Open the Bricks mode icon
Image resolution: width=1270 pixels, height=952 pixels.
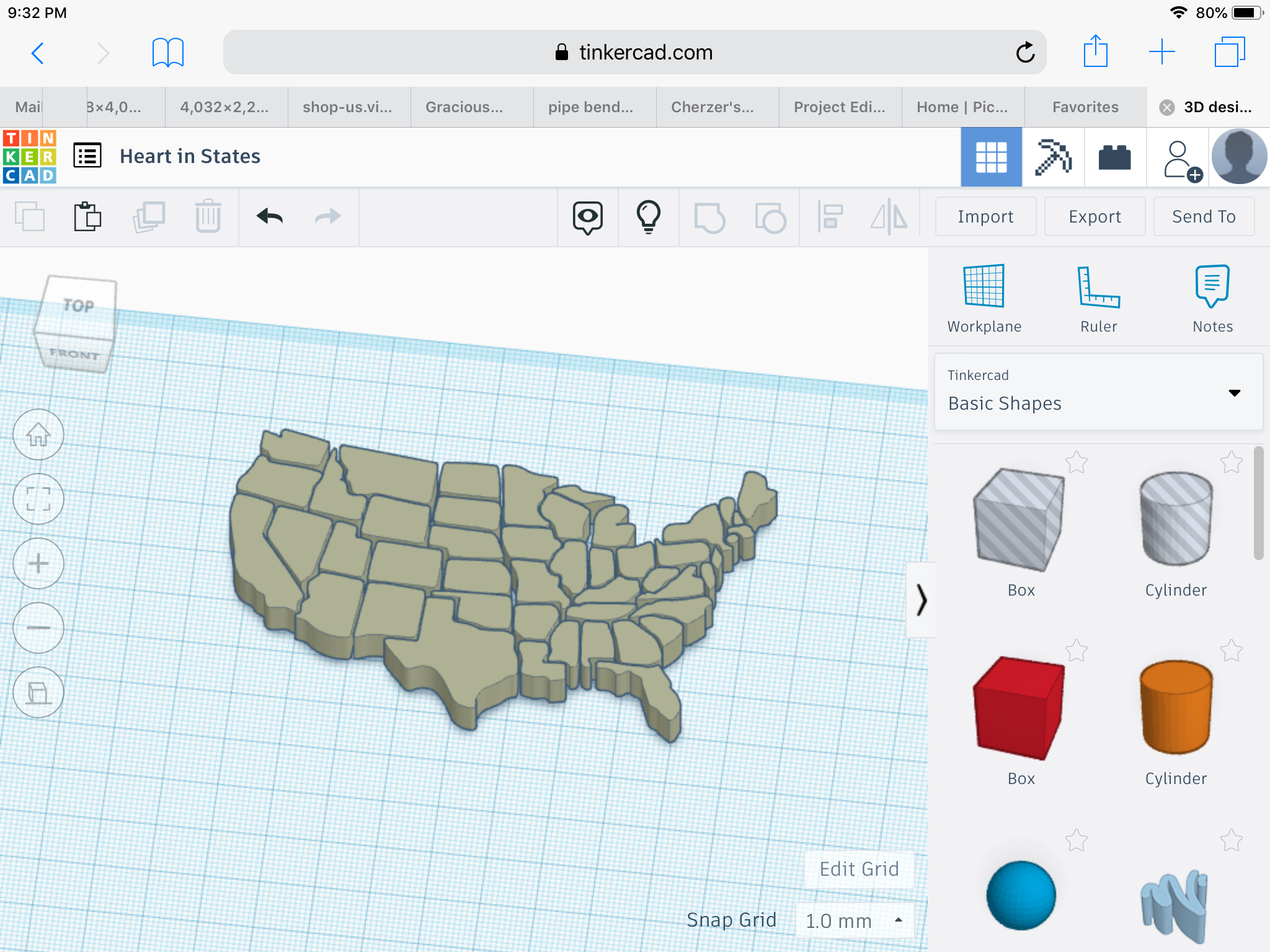1114,157
